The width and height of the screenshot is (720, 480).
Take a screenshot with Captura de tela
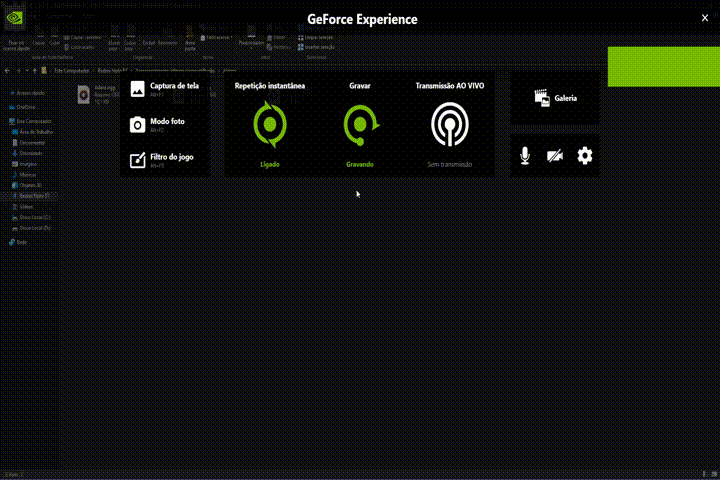pyautogui.click(x=165, y=89)
